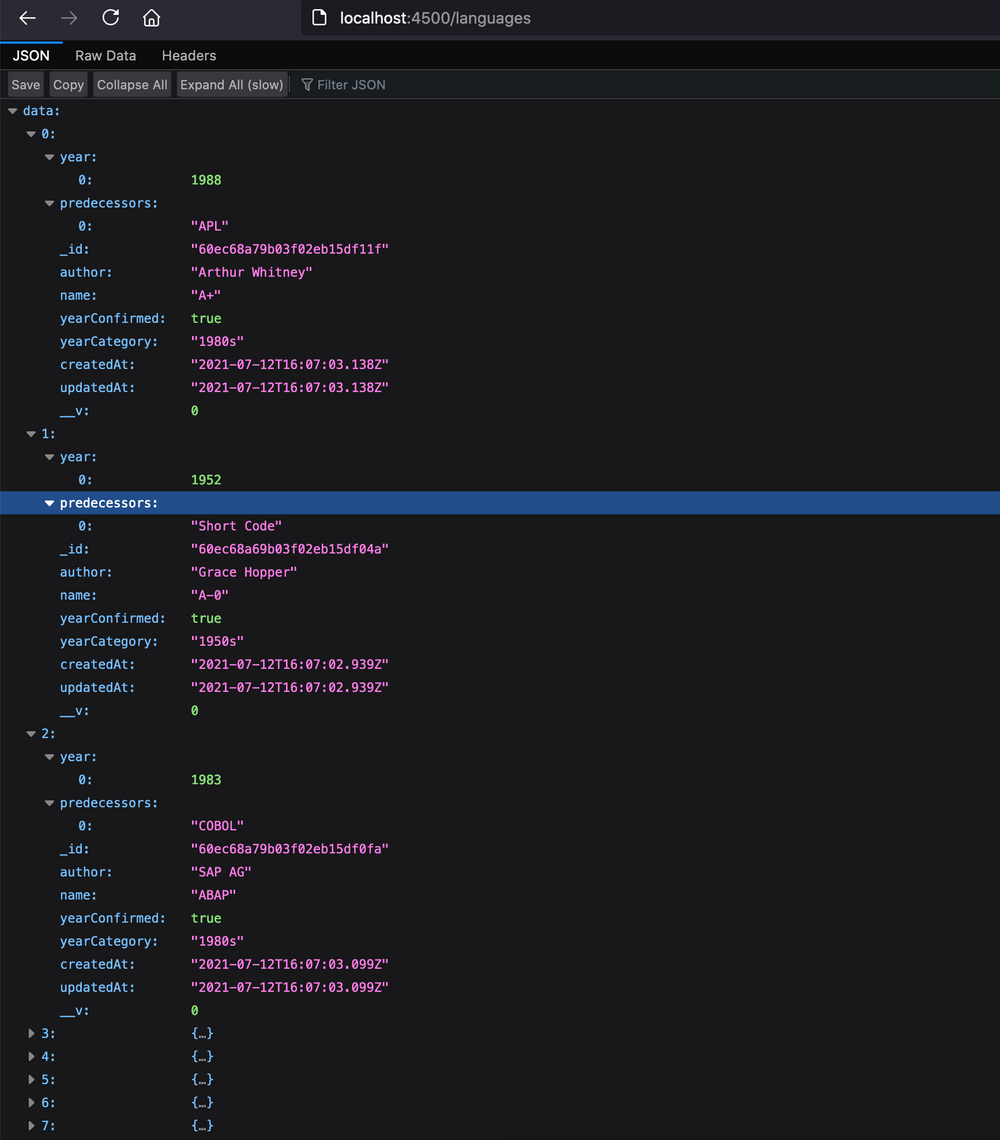Image resolution: width=1000 pixels, height=1140 pixels.
Task: Collapse the year array under item 2
Action: [x=49, y=756]
